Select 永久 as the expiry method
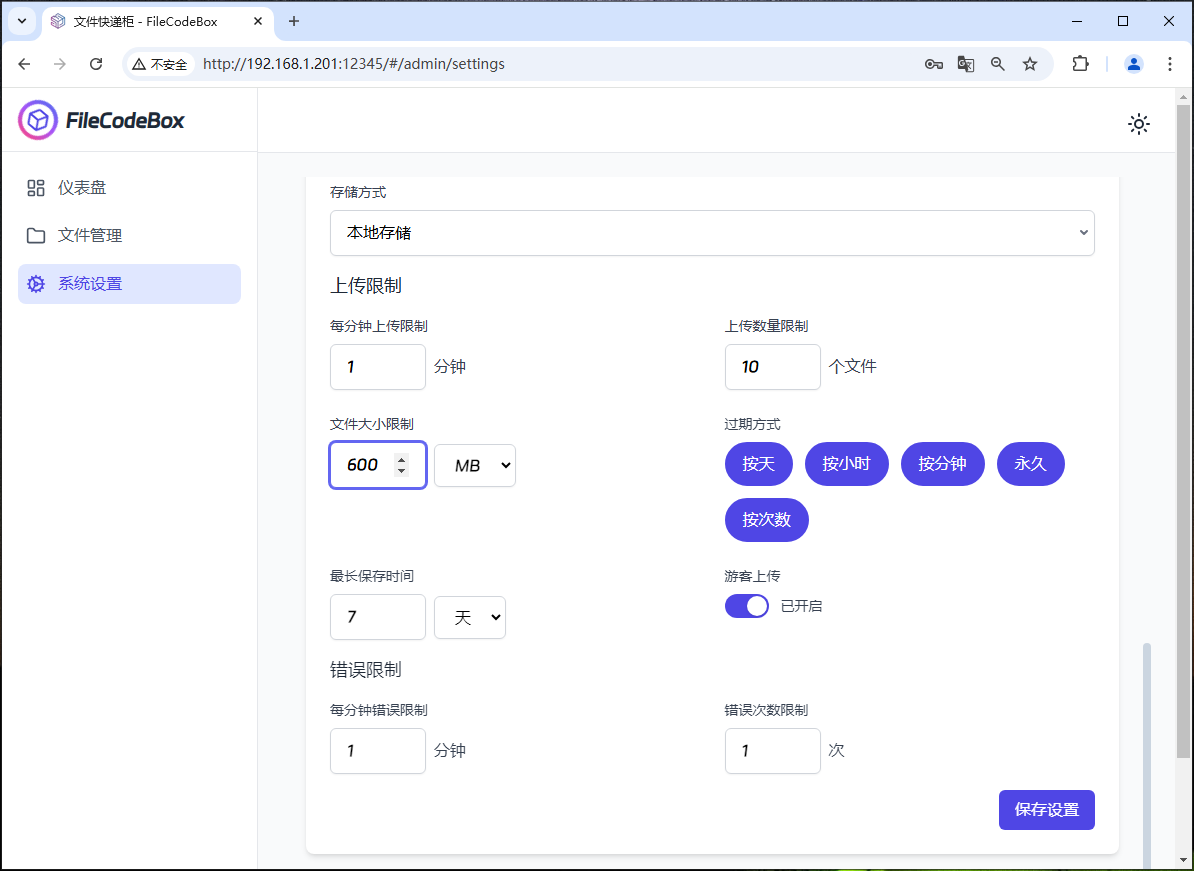1194x871 pixels. [1030, 464]
